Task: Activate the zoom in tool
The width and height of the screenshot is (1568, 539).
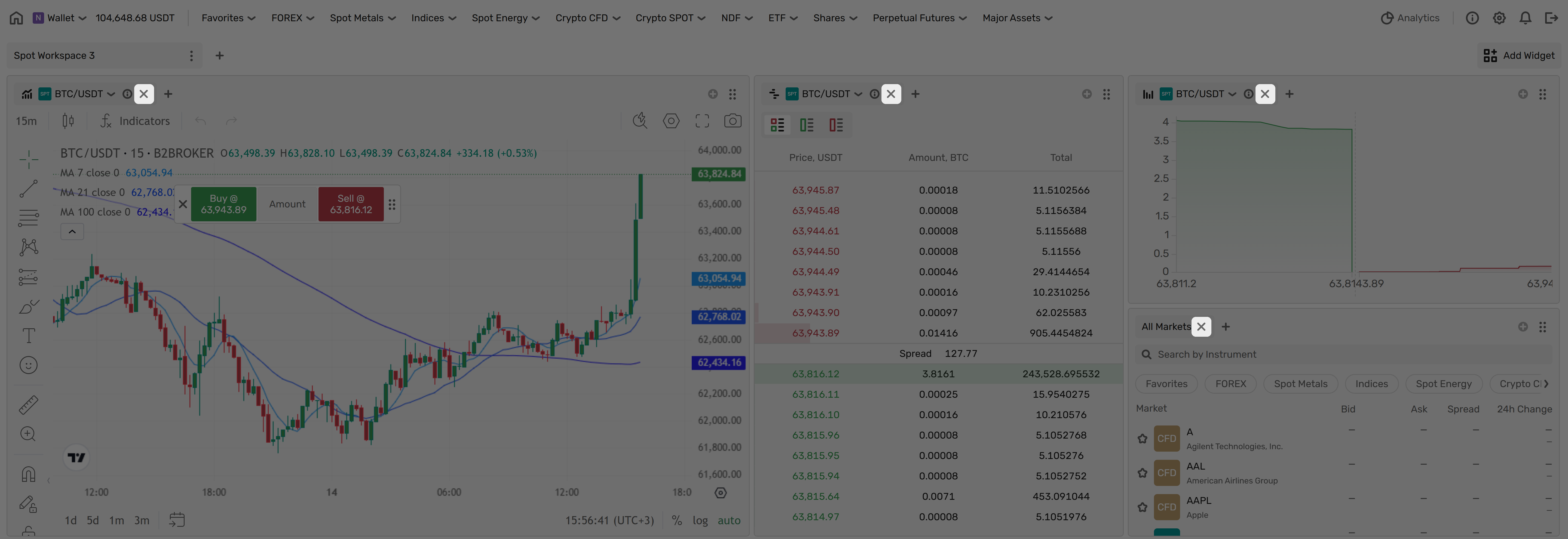Action: pos(29,434)
